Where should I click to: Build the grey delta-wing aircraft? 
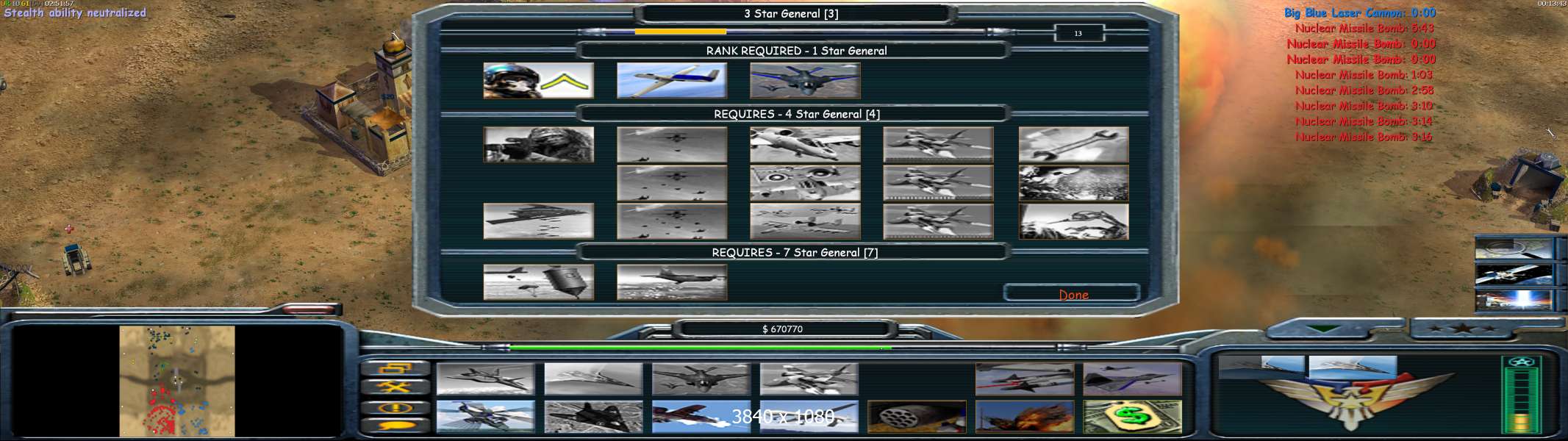click(593, 379)
